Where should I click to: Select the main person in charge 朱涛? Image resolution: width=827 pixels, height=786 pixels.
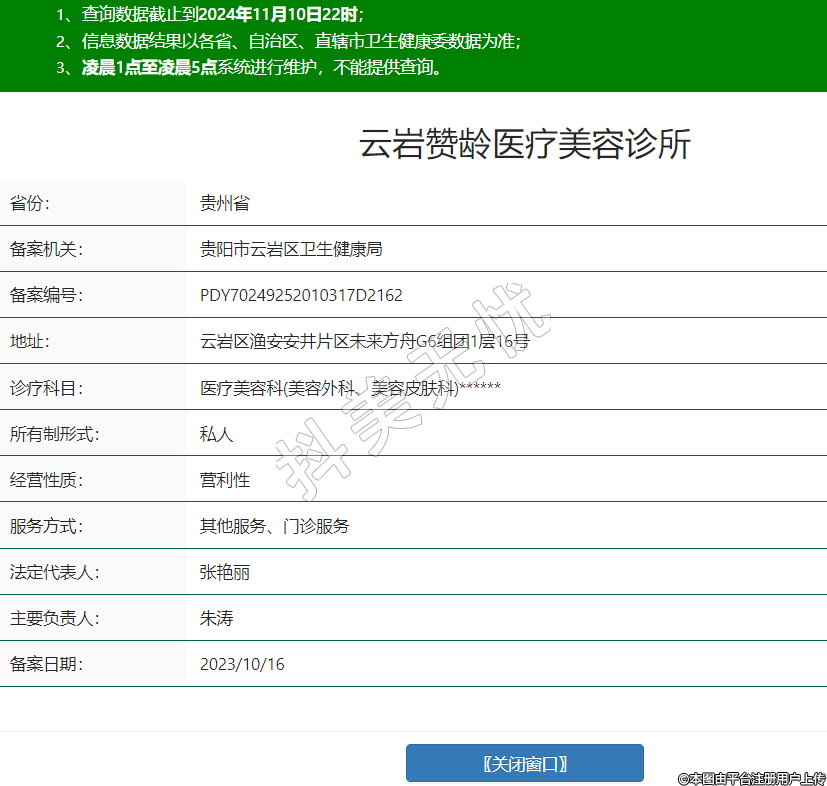[216, 619]
